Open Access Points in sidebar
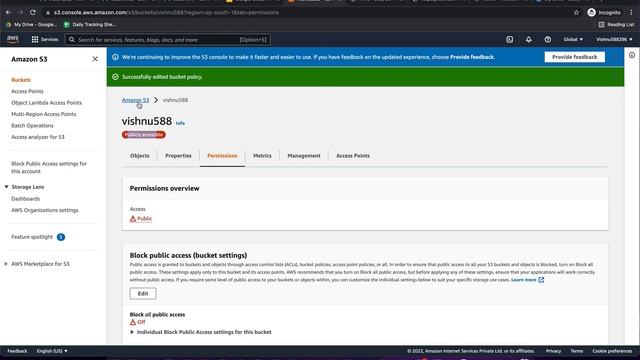The width and height of the screenshot is (640, 360). point(27,91)
